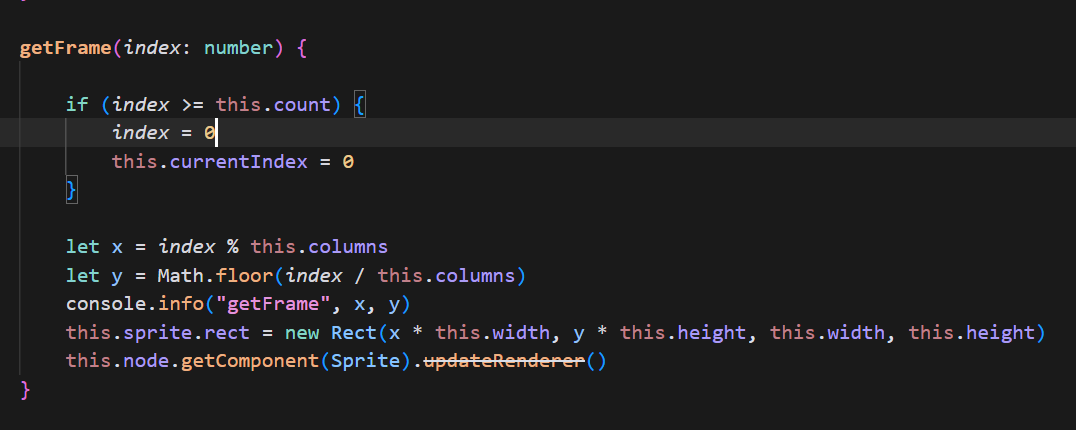The image size is (1076, 430).
Task: Click the closing brace of the if block
Action: coord(71,189)
